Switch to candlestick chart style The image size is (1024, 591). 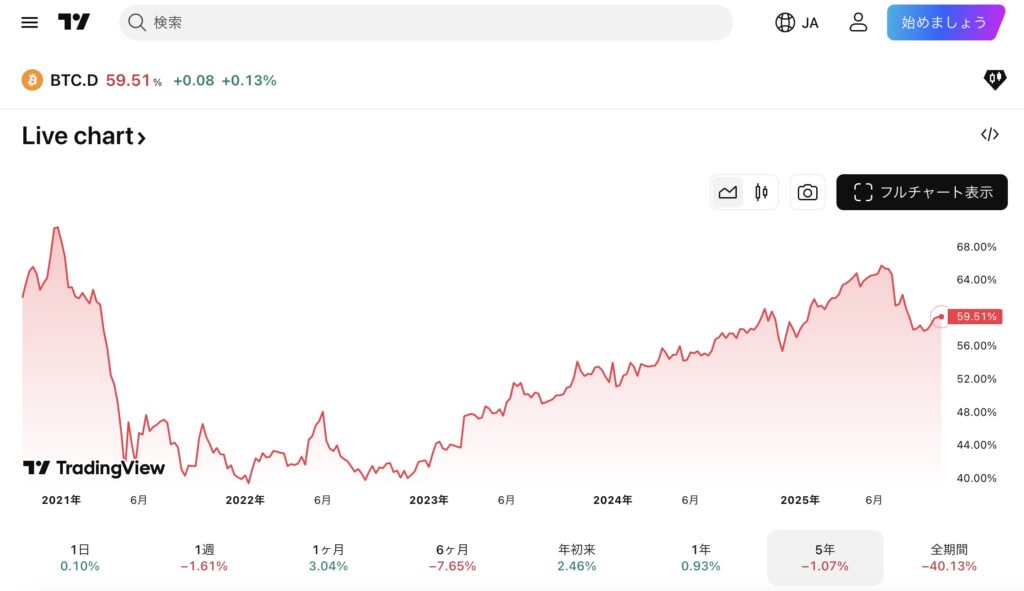pyautogui.click(x=761, y=192)
